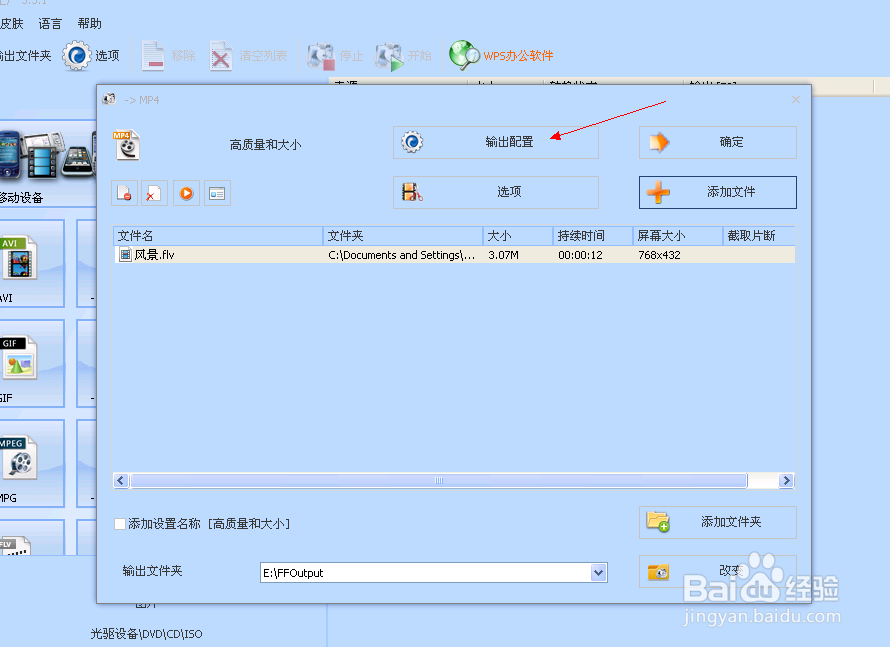Open the 语言 menu

click(49, 23)
